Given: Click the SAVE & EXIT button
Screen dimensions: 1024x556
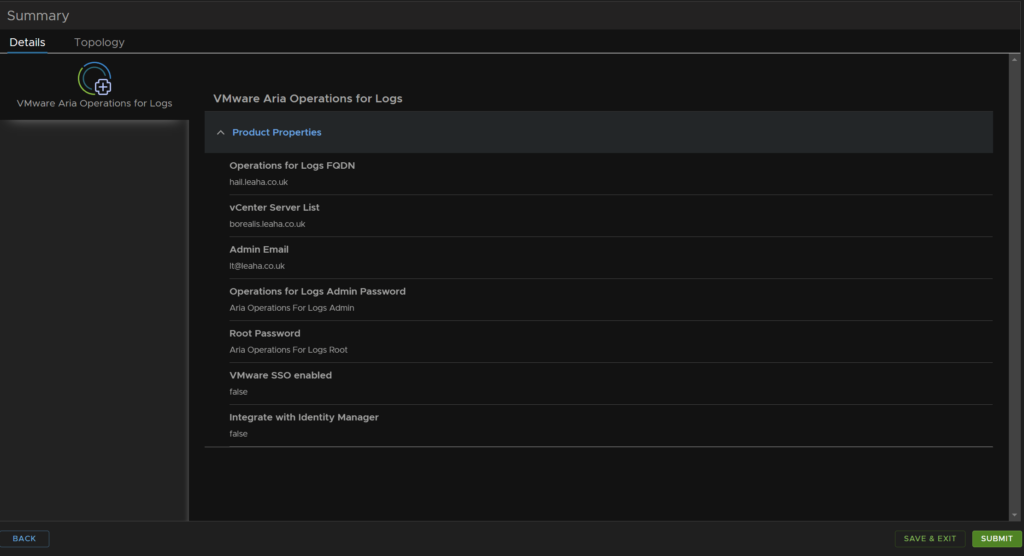Looking at the screenshot, I should tap(930, 538).
